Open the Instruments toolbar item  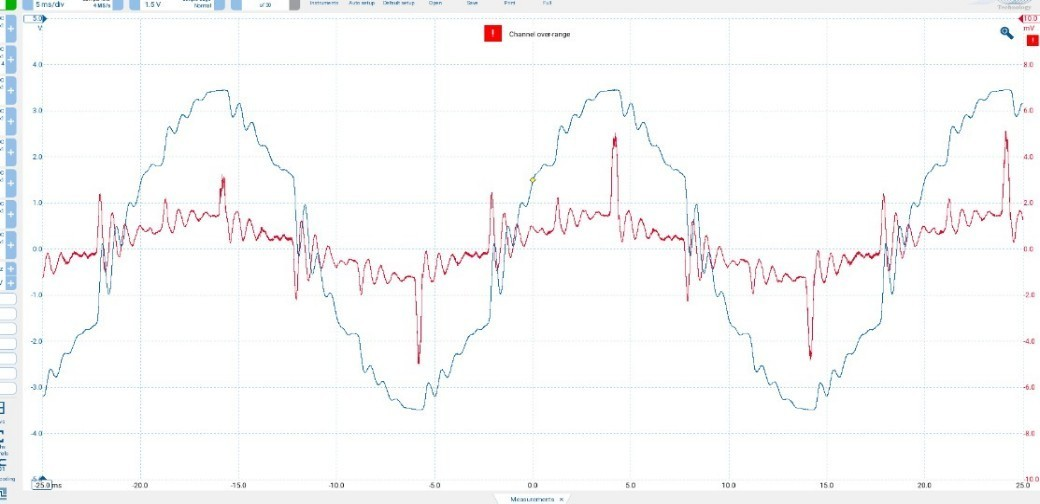click(x=324, y=3)
